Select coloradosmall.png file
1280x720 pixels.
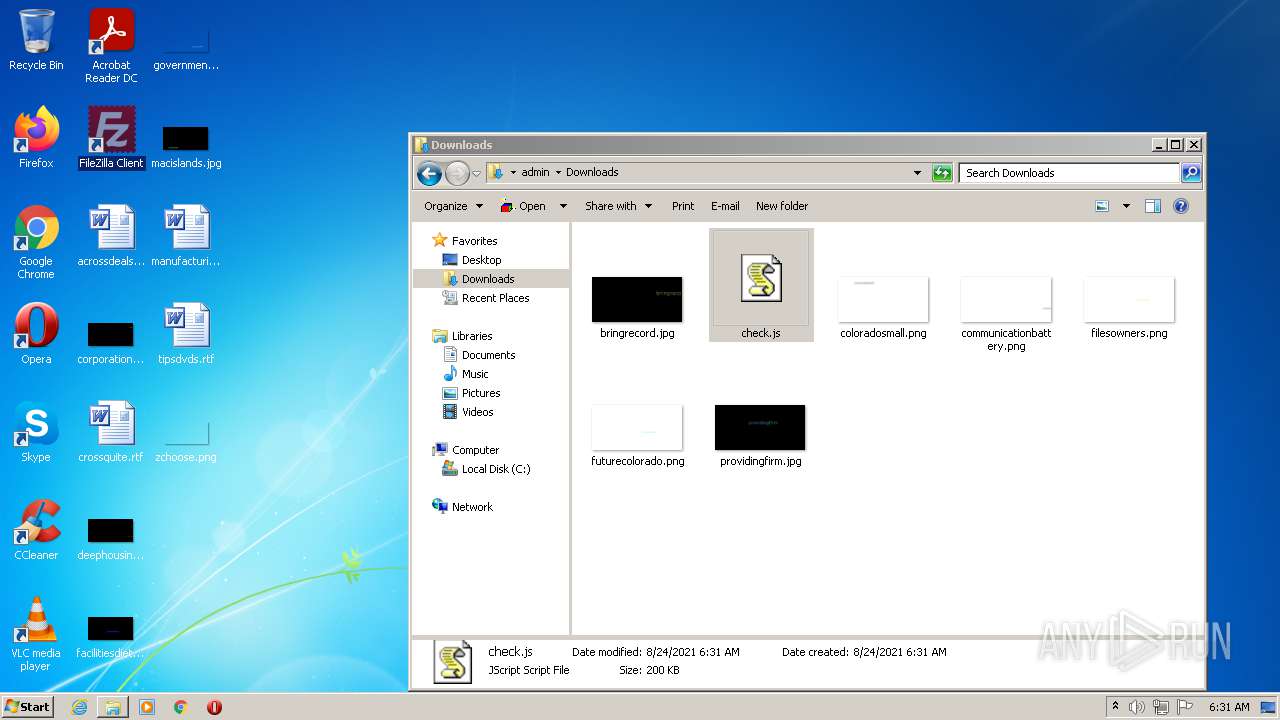[x=883, y=307]
